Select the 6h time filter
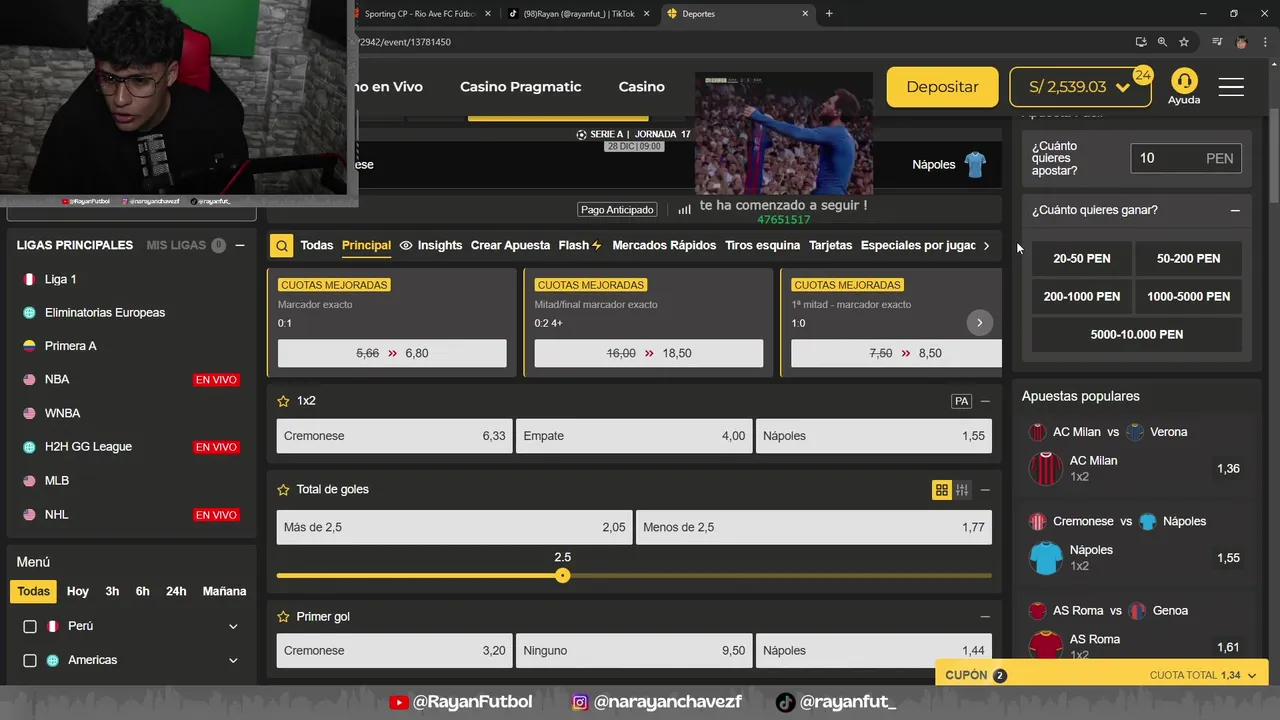 click(143, 591)
